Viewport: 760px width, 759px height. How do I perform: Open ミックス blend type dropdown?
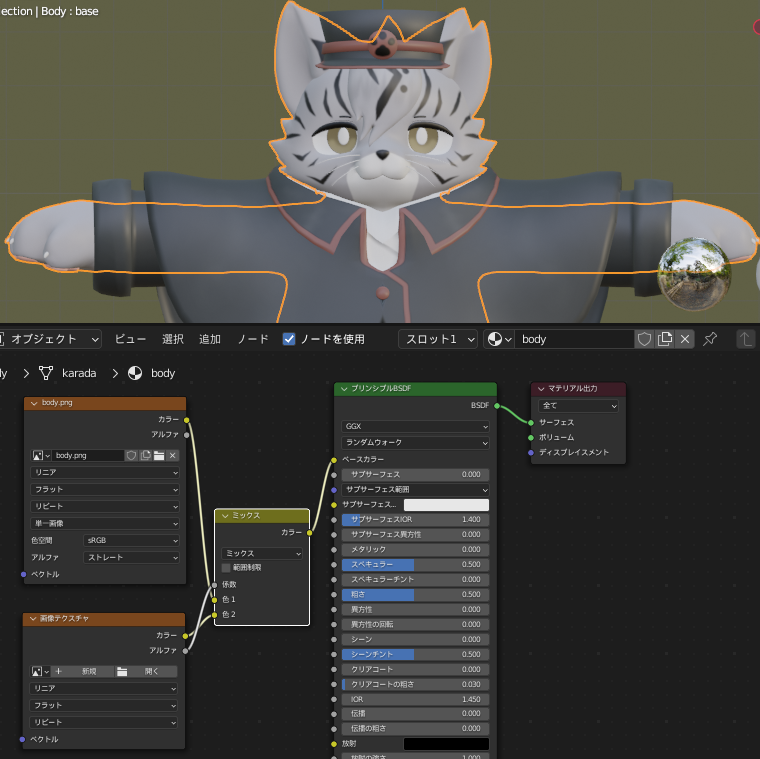(x=262, y=553)
